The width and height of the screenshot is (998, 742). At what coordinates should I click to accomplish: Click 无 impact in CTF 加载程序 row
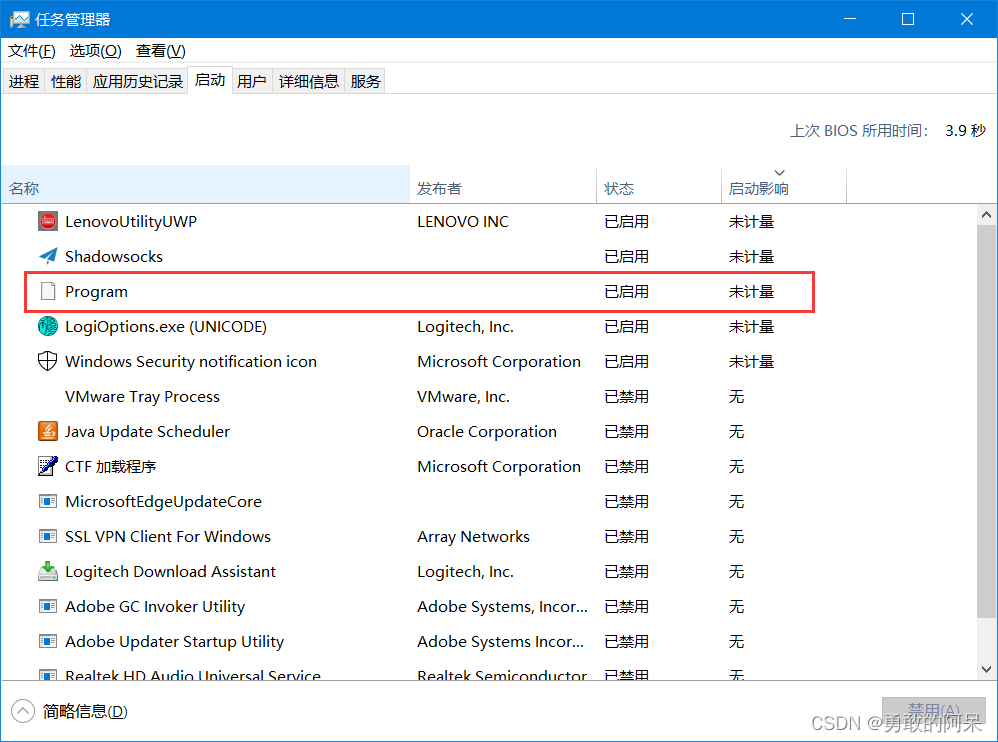pyautogui.click(x=736, y=466)
